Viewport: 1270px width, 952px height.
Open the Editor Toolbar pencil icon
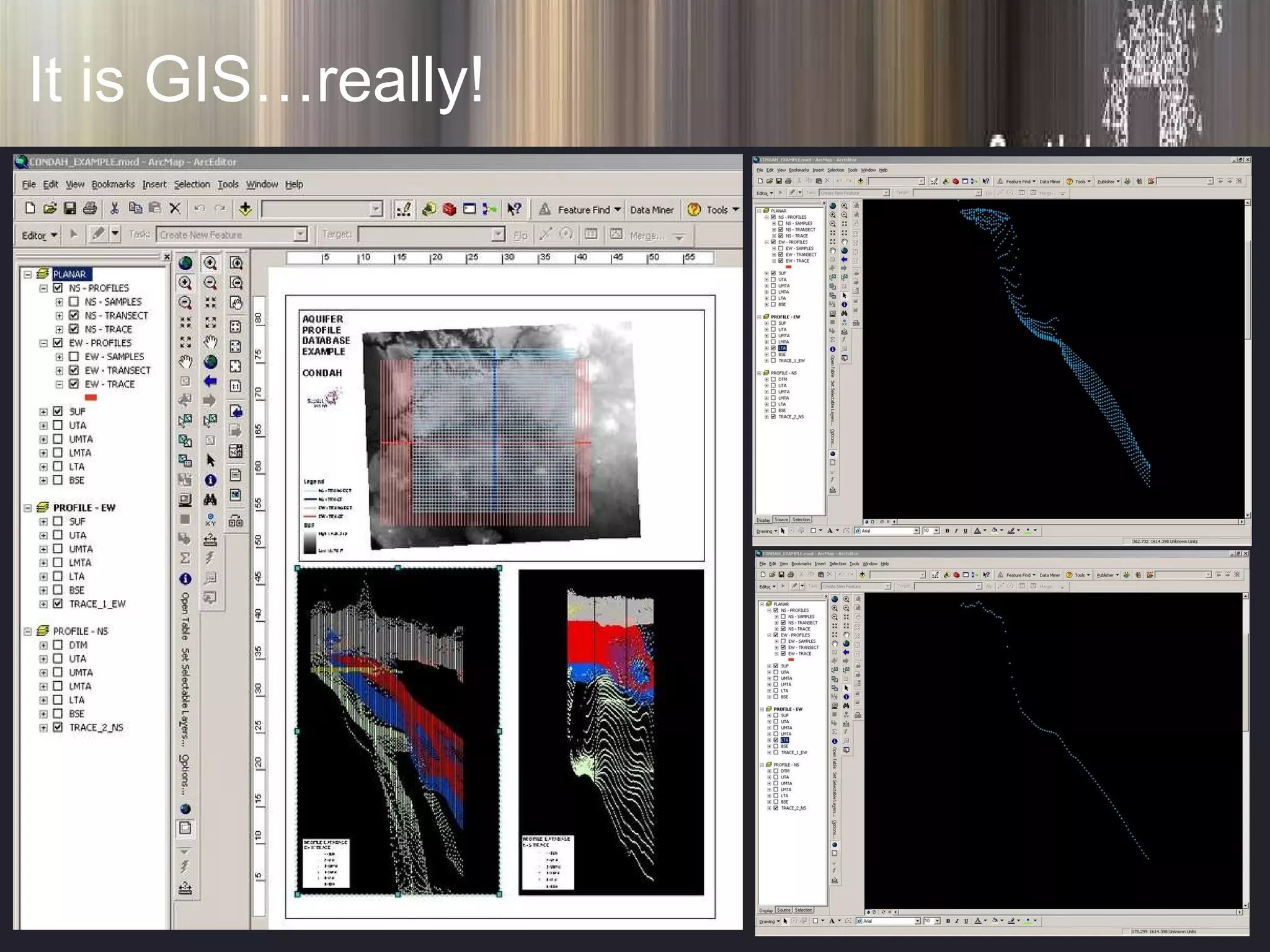[x=403, y=209]
